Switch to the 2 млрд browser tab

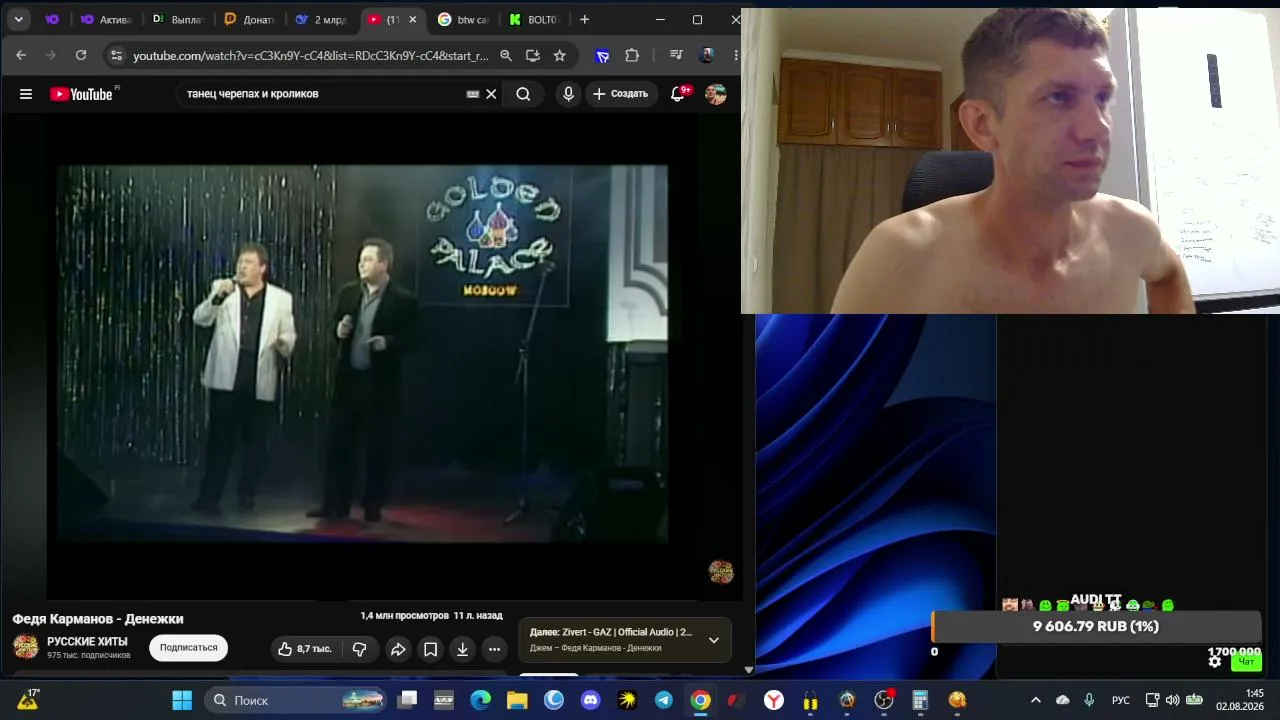[321, 19]
